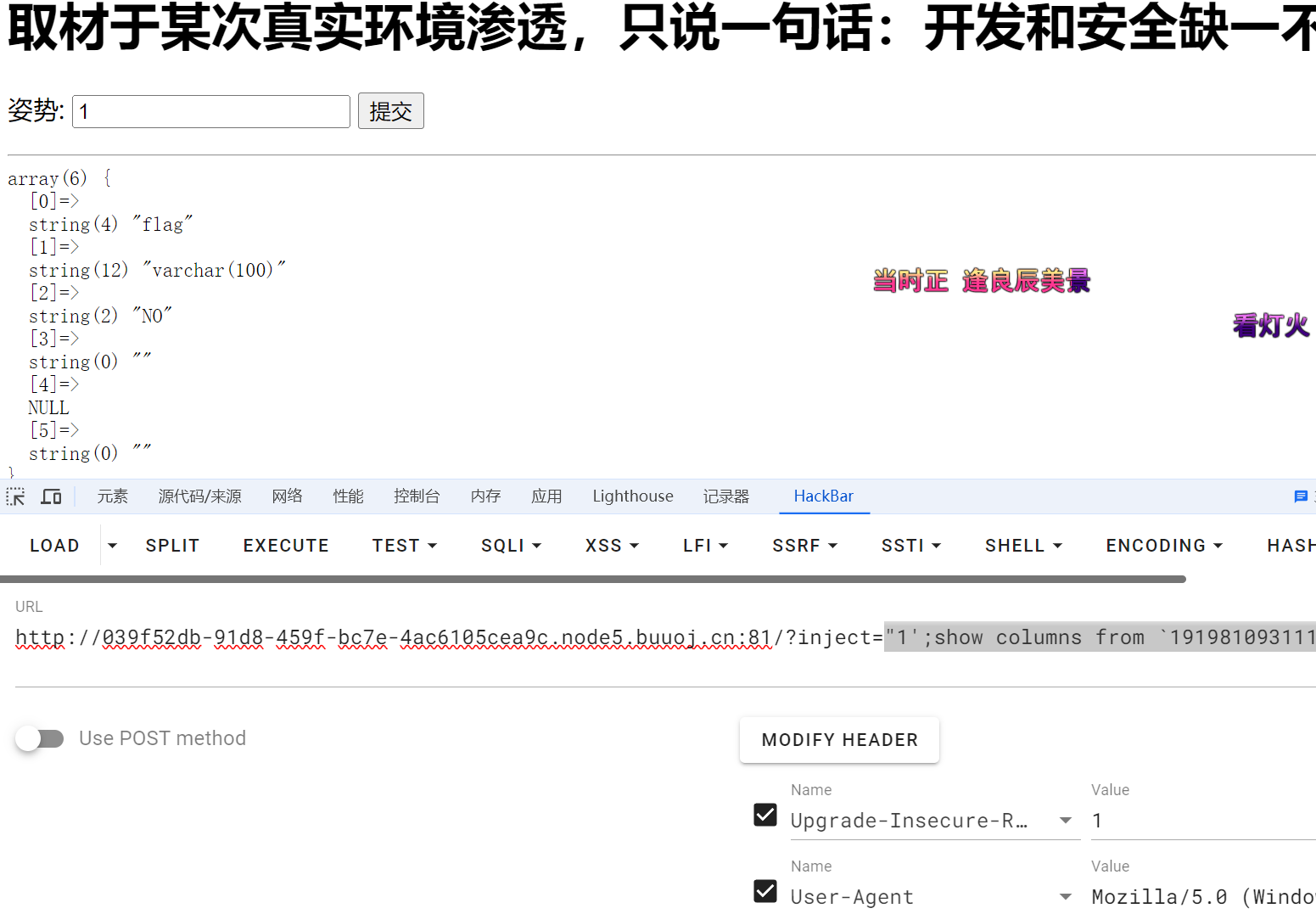Uncheck the User-Agent header checkbox
This screenshot has height=914, width=1316.
pyautogui.click(x=764, y=891)
